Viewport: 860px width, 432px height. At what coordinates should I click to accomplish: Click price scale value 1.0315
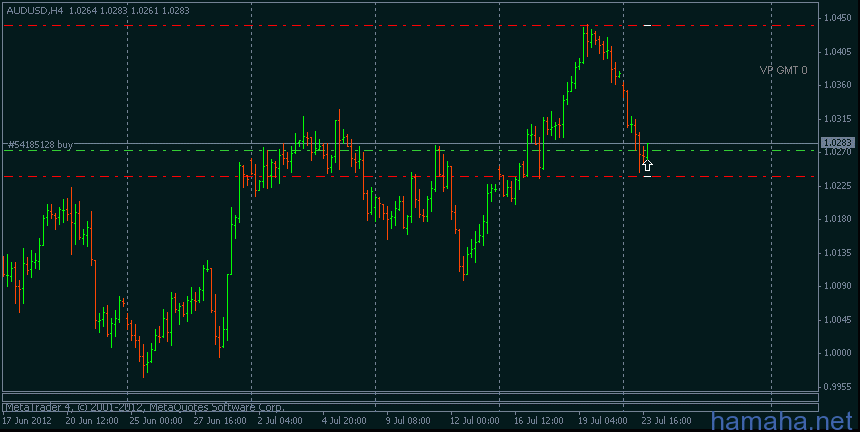tap(838, 119)
